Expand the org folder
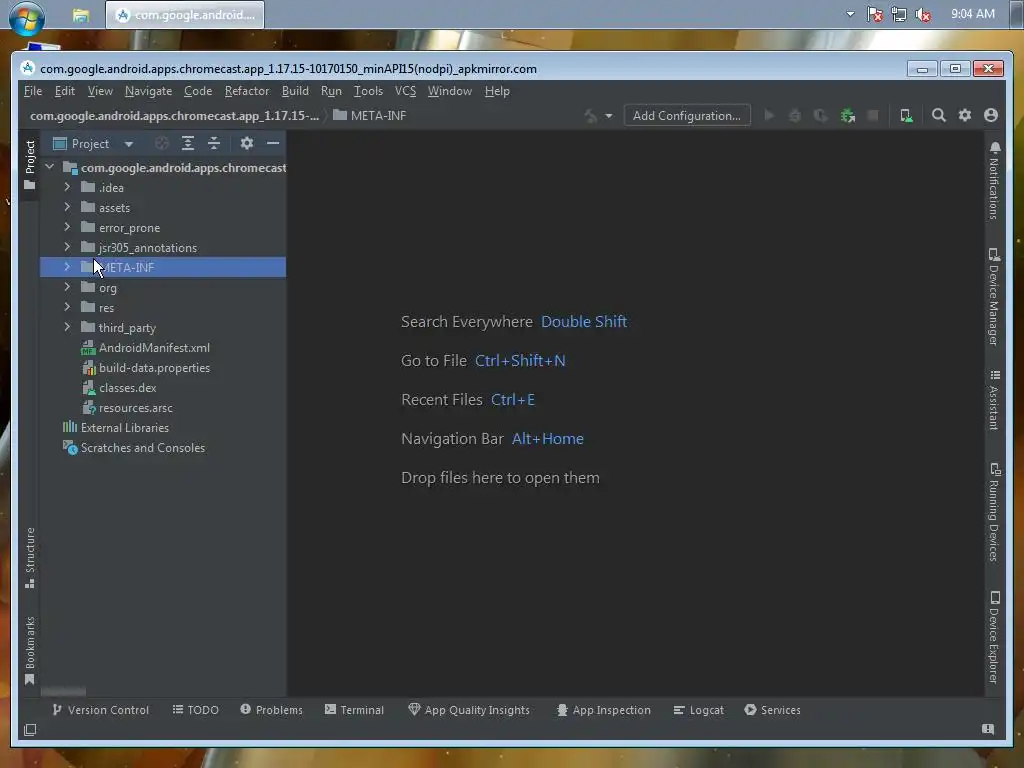The height and width of the screenshot is (768, 1024). point(67,287)
